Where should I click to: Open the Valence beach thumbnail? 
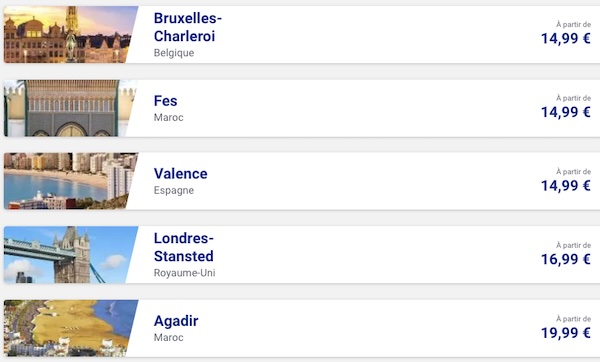pyautogui.click(x=71, y=181)
